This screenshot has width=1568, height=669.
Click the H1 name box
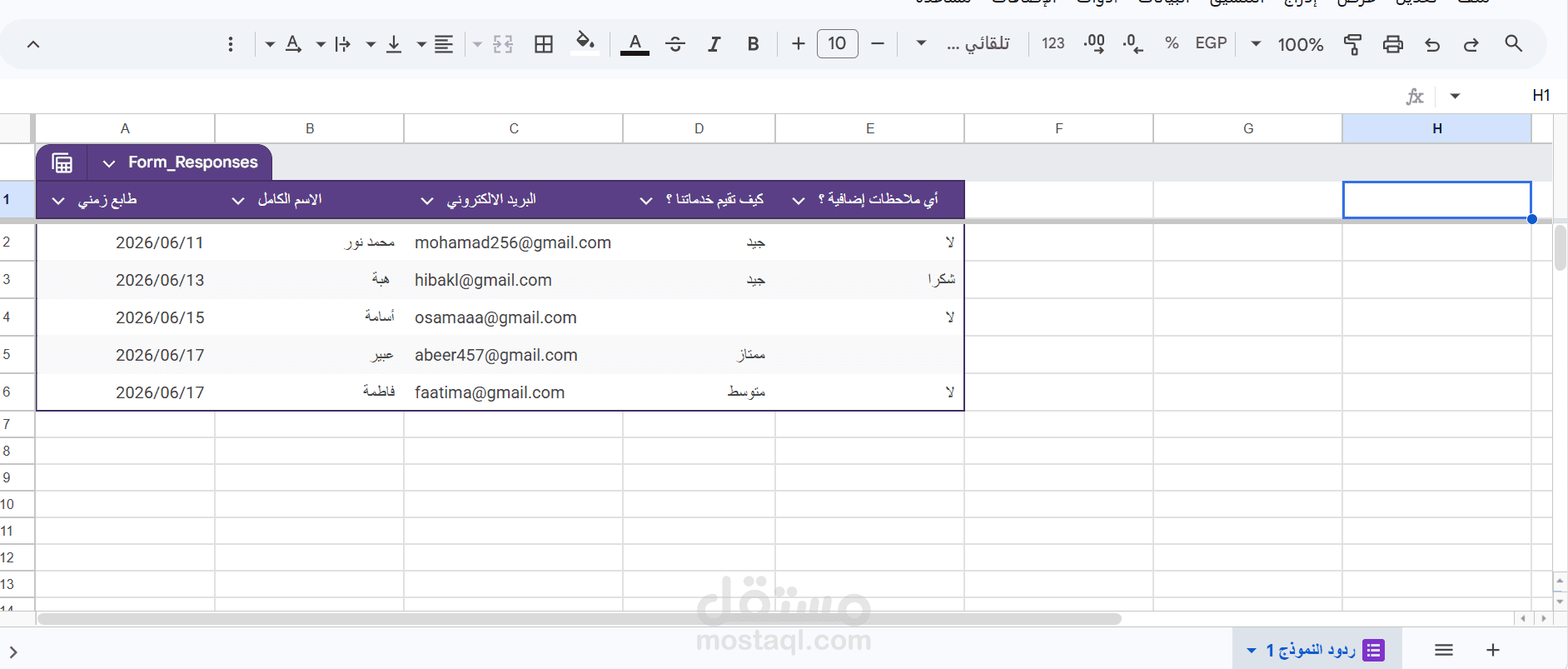click(x=1541, y=95)
